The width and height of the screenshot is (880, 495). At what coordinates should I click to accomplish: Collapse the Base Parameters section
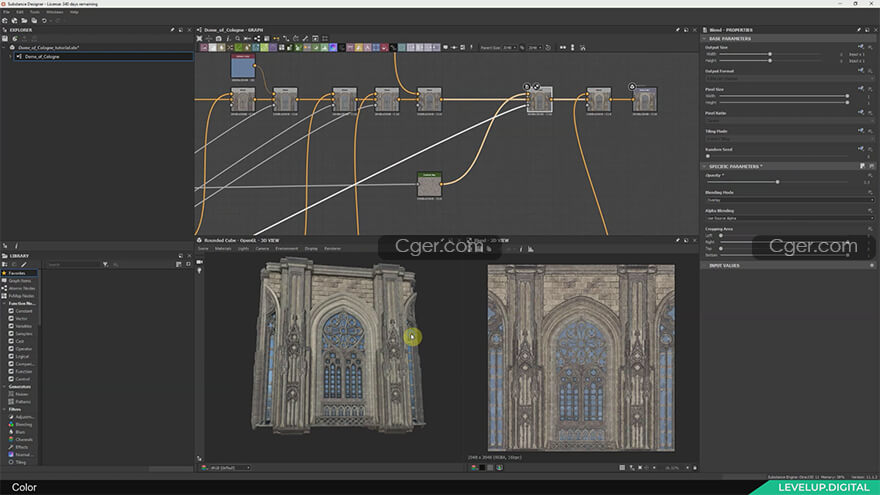pyautogui.click(x=704, y=39)
